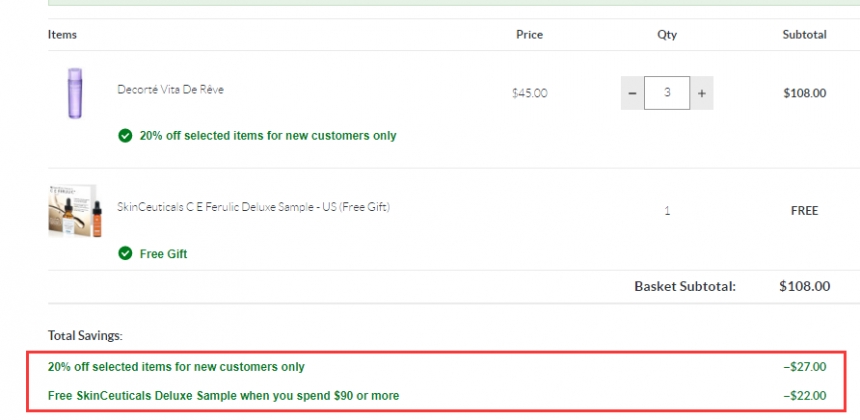Open SkinCeuticals C E Ferulic Deluxe Sample link
This screenshot has width=860, height=420.
point(253,207)
